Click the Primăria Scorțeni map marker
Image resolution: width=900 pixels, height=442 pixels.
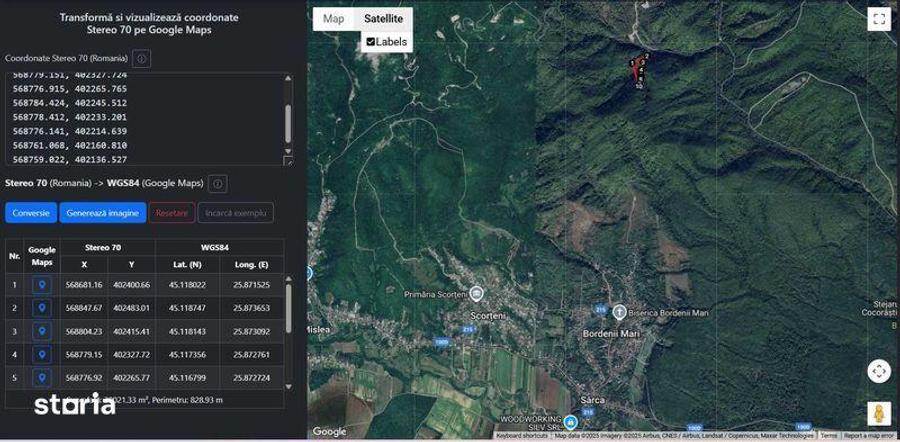click(477, 293)
